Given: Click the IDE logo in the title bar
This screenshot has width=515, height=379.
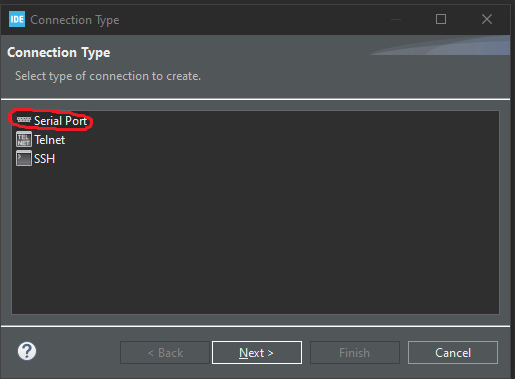Looking at the screenshot, I should pos(17,19).
